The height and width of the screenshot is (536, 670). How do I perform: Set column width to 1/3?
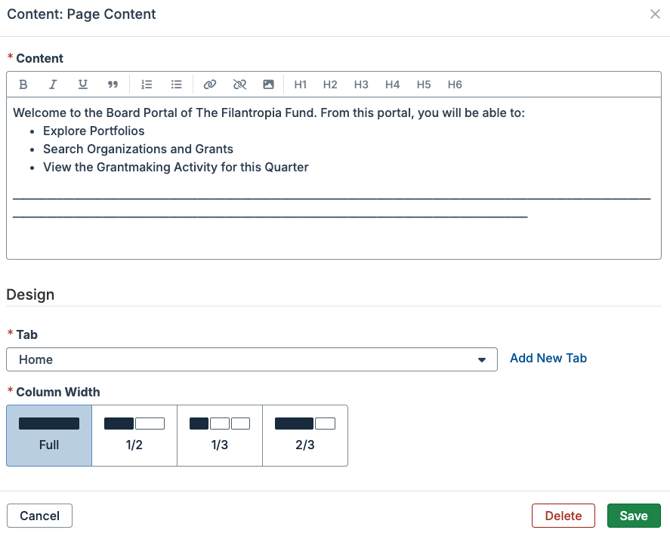coord(220,435)
